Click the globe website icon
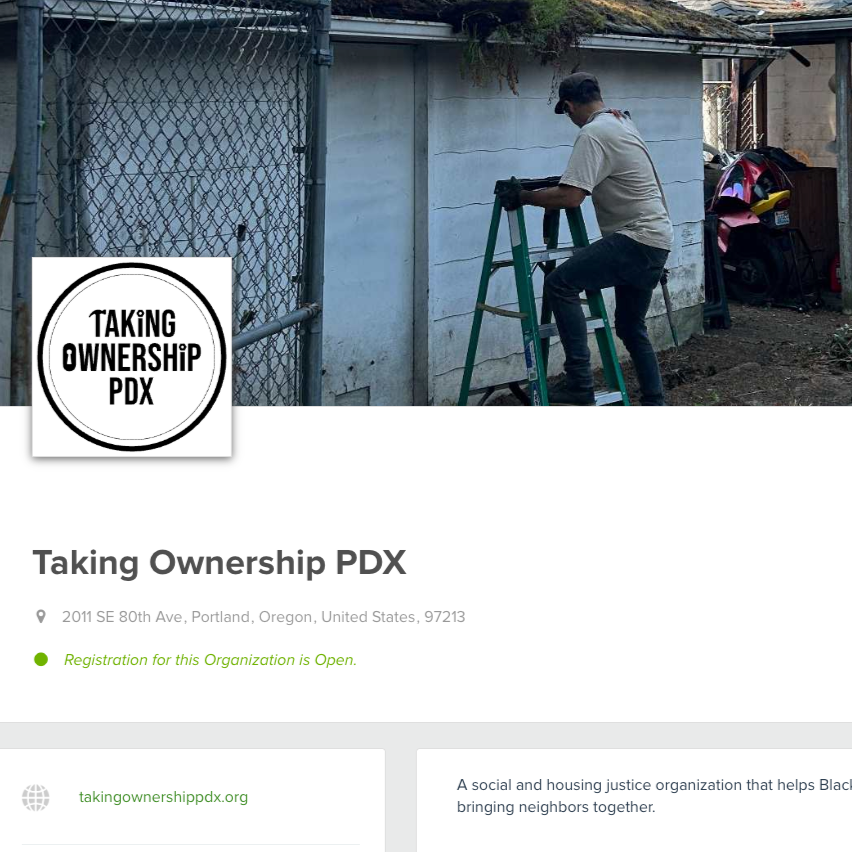 click(36, 798)
